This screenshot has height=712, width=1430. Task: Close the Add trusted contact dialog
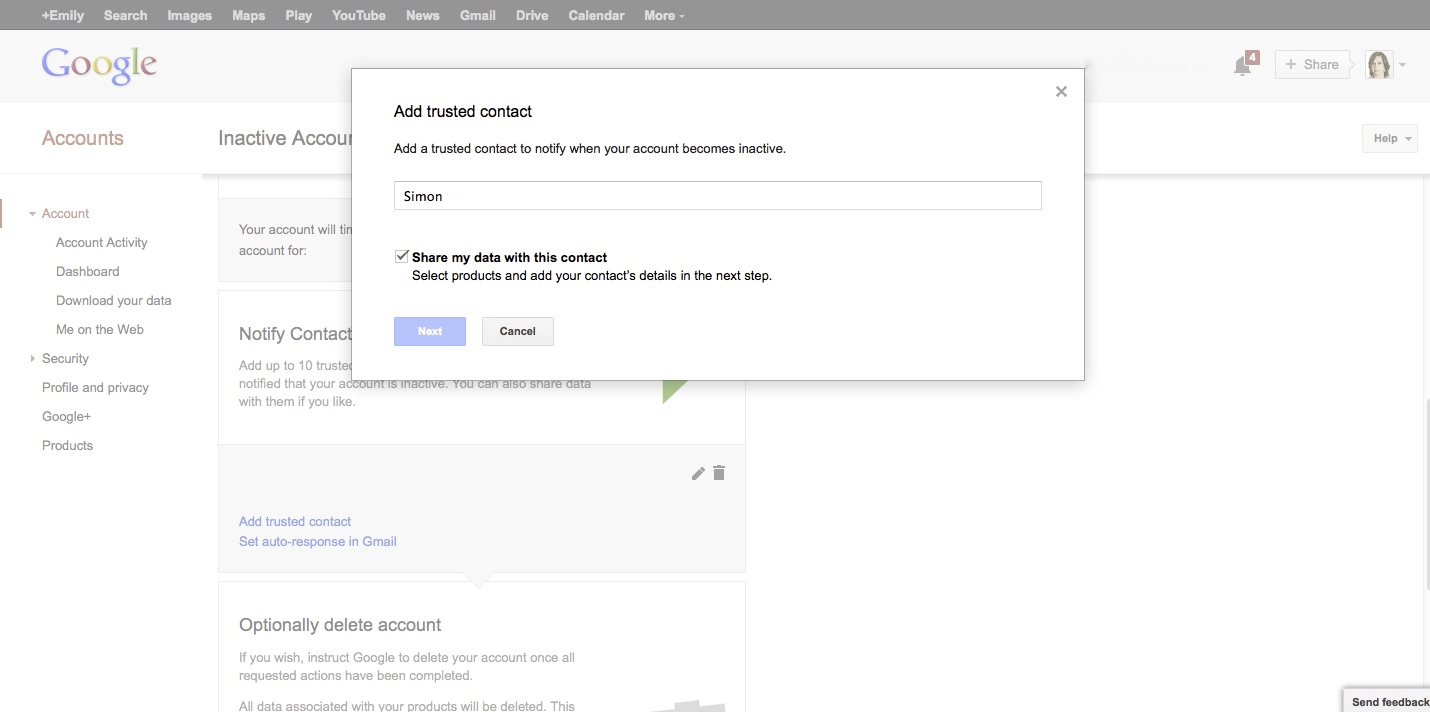coord(1061,92)
